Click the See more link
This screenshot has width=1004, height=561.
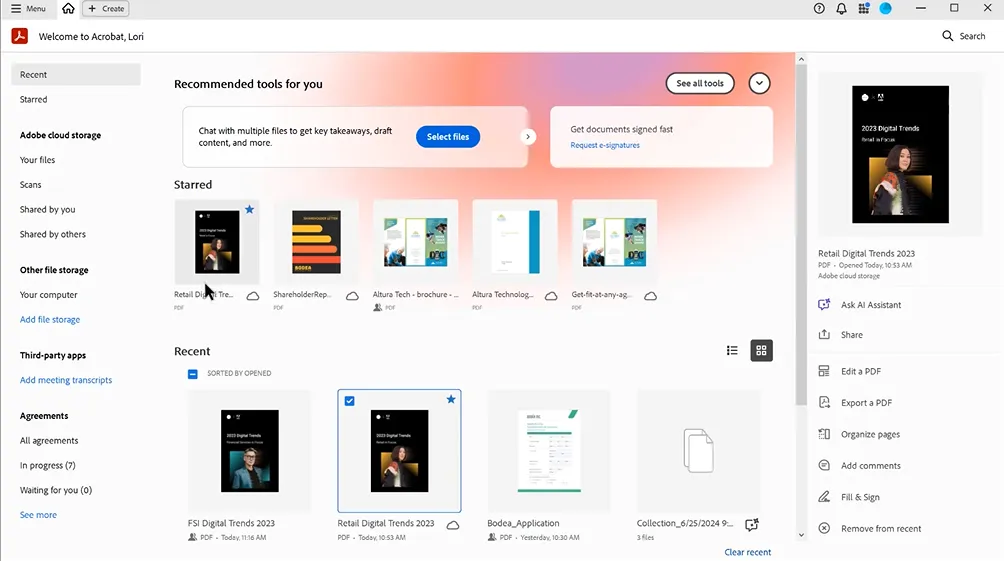pyautogui.click(x=38, y=515)
